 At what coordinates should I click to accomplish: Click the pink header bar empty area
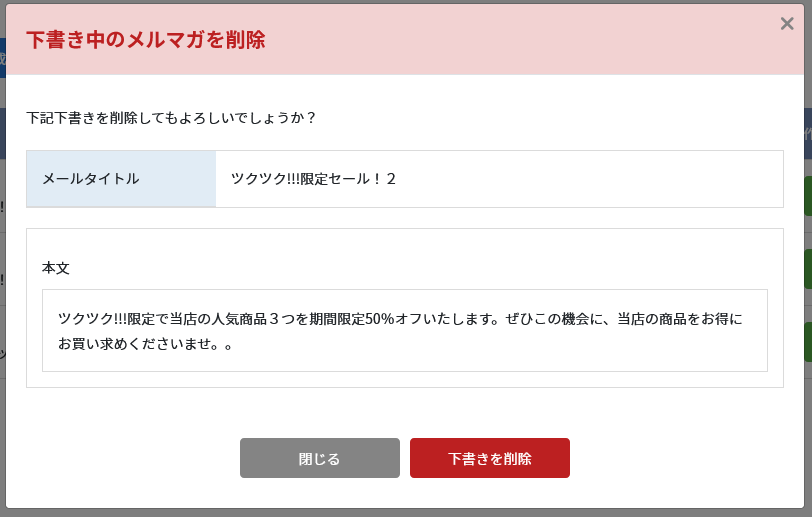[518, 40]
